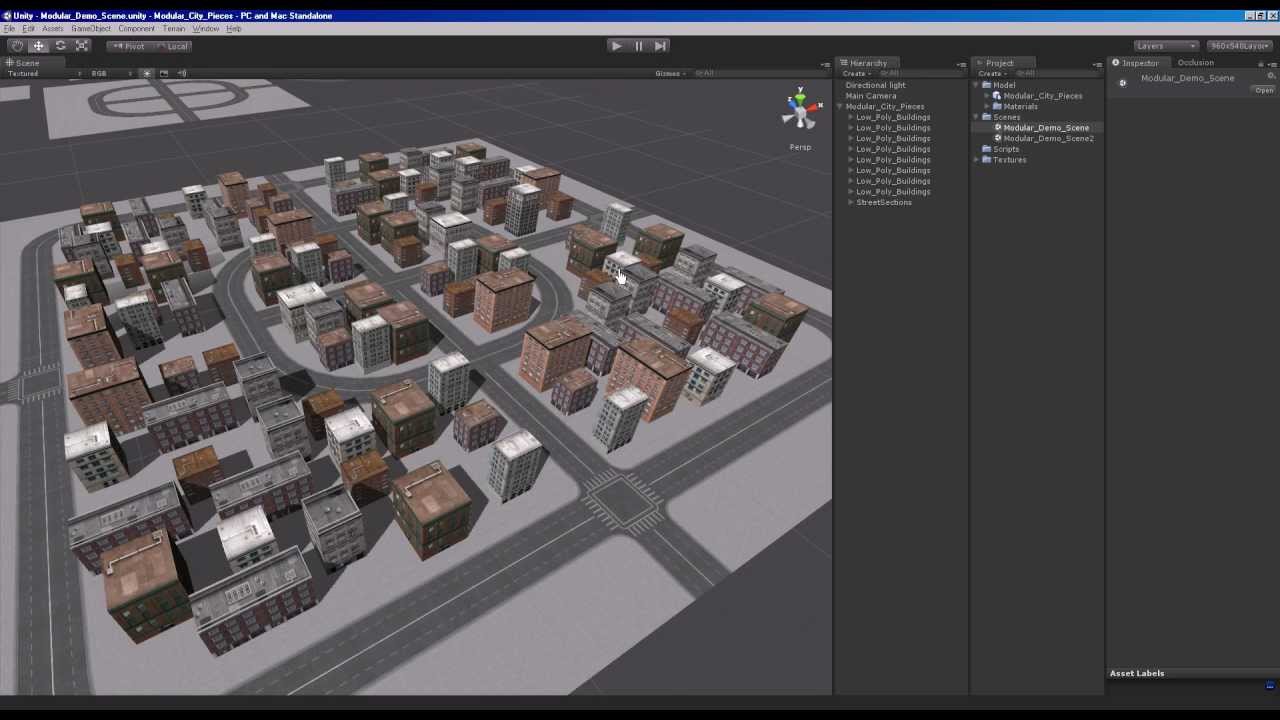Open the Window menu
The image size is (1280, 720).
[205, 28]
